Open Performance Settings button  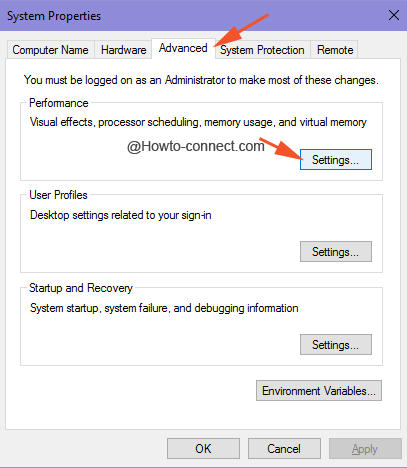[336, 160]
